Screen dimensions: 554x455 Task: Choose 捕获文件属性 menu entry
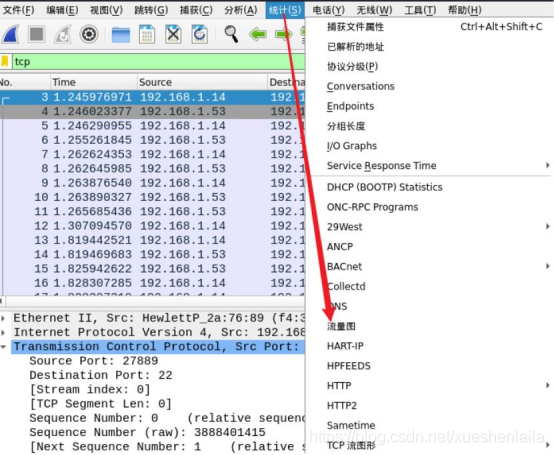[x=429, y=27]
